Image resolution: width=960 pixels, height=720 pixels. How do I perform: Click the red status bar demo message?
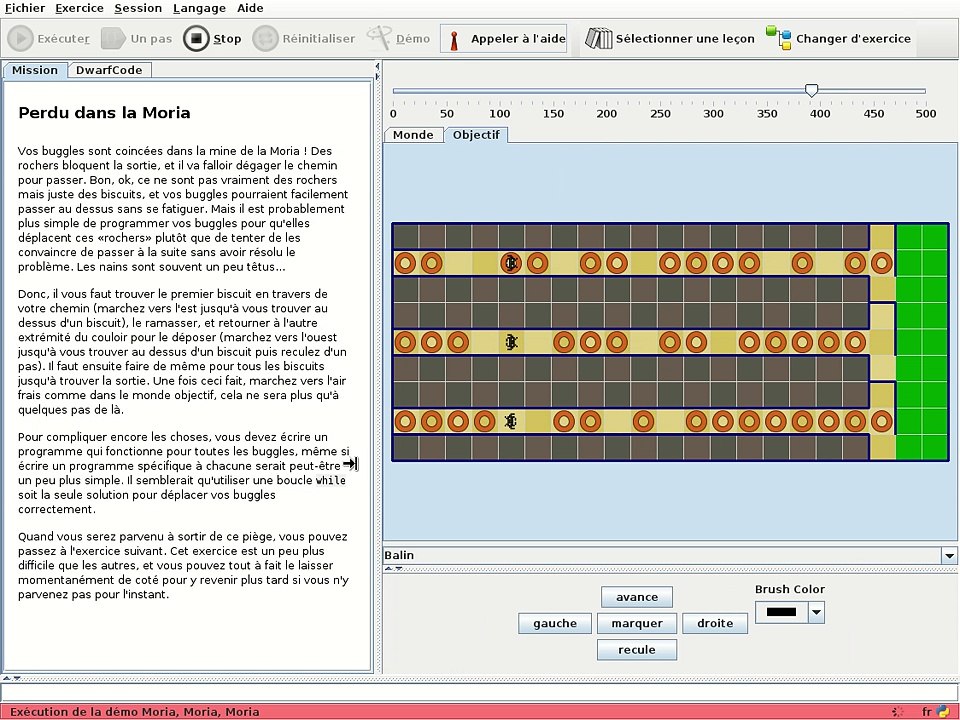click(x=135, y=711)
